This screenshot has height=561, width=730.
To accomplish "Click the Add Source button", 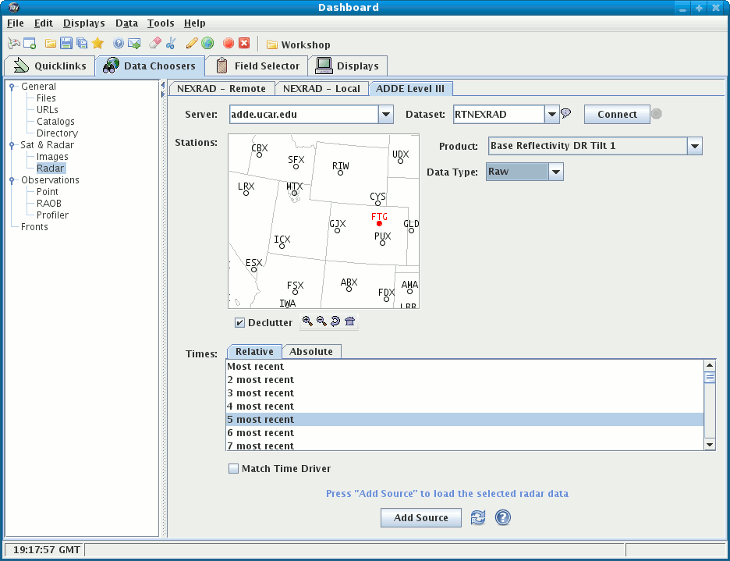I will click(421, 517).
